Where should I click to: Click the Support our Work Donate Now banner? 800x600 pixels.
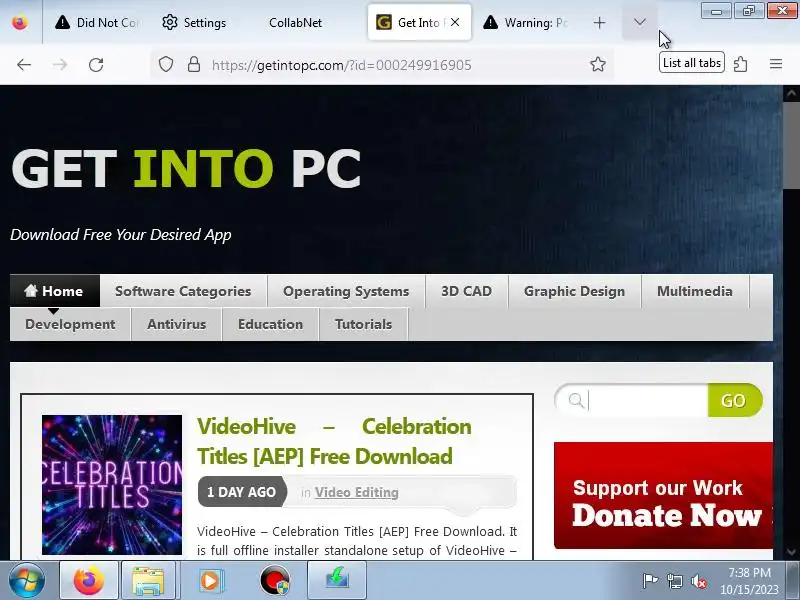click(x=663, y=495)
